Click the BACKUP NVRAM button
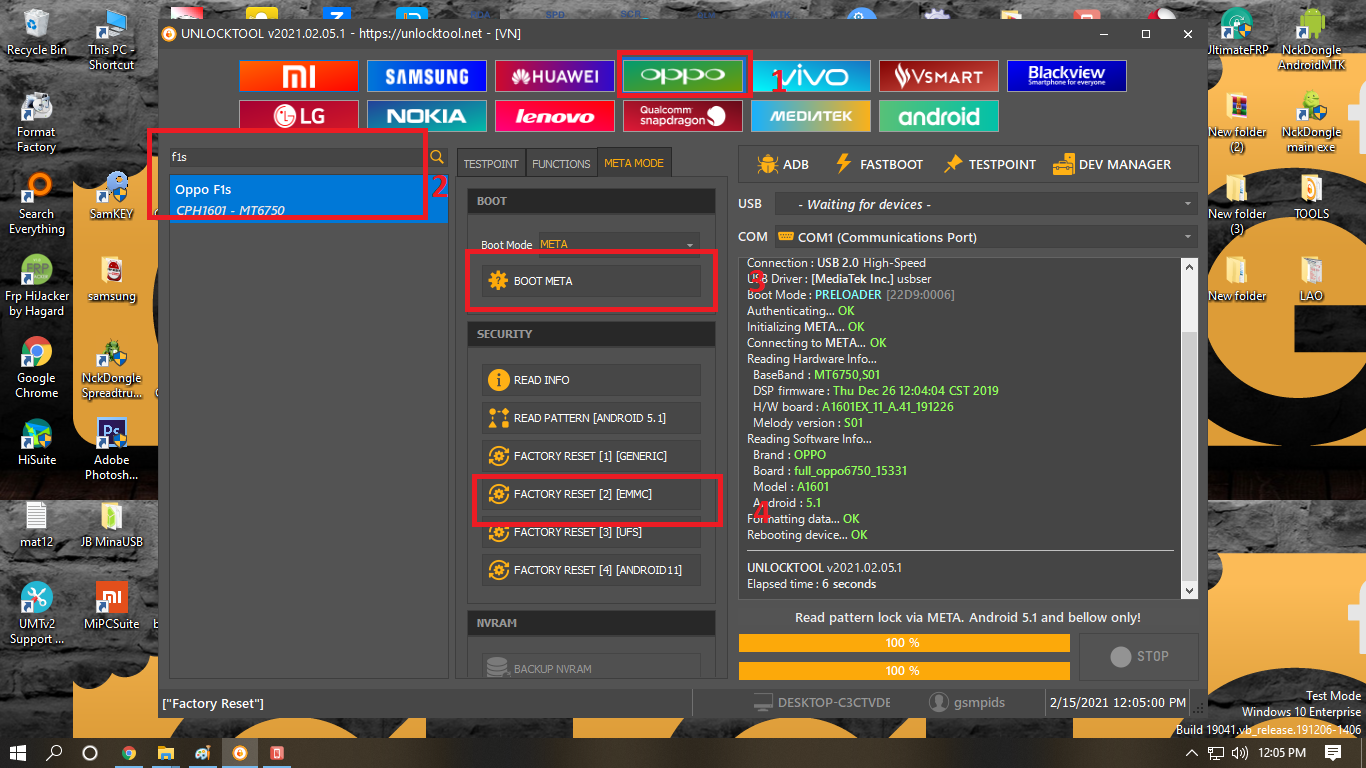 591,669
